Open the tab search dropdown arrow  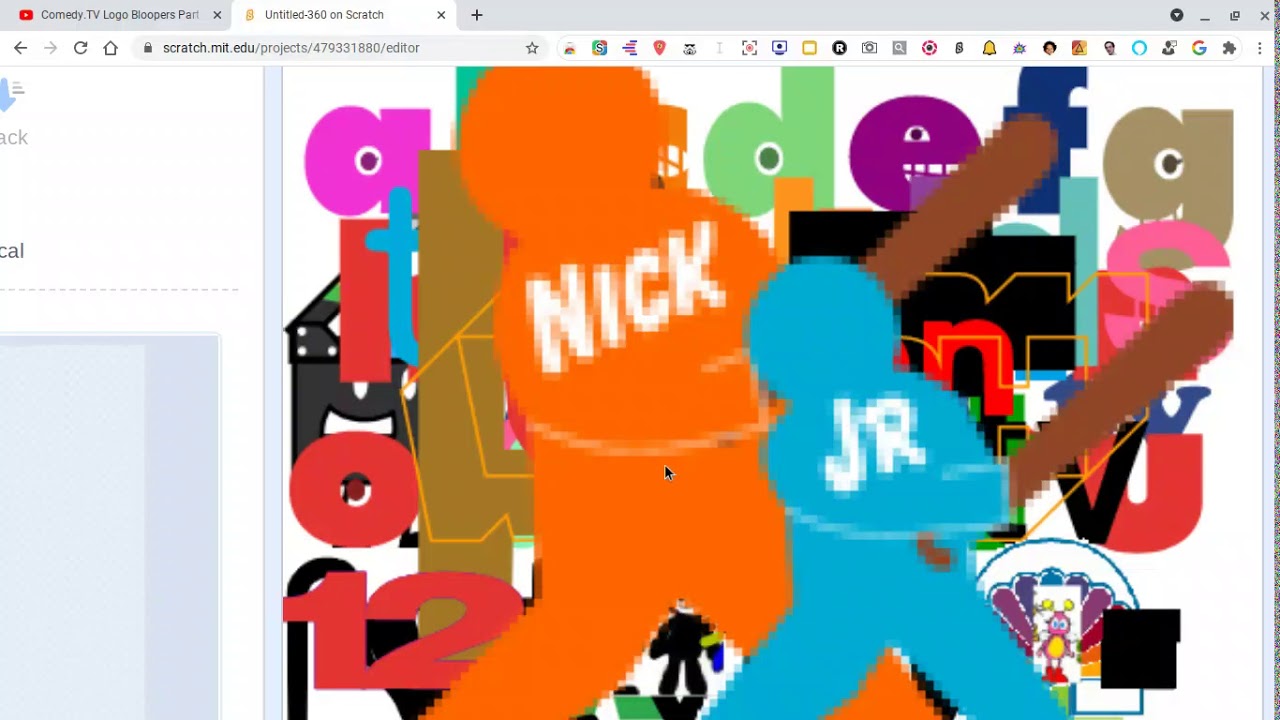click(1177, 15)
